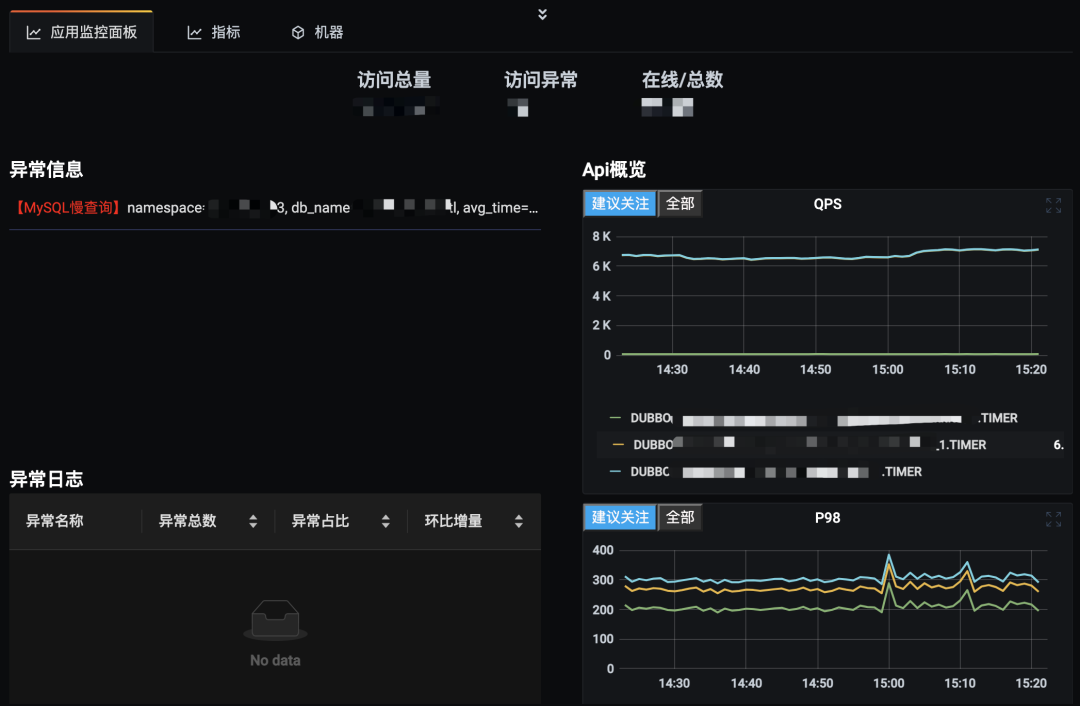Expand the QPS chart to fullscreen
Image resolution: width=1080 pixels, height=706 pixels.
click(x=1052, y=205)
